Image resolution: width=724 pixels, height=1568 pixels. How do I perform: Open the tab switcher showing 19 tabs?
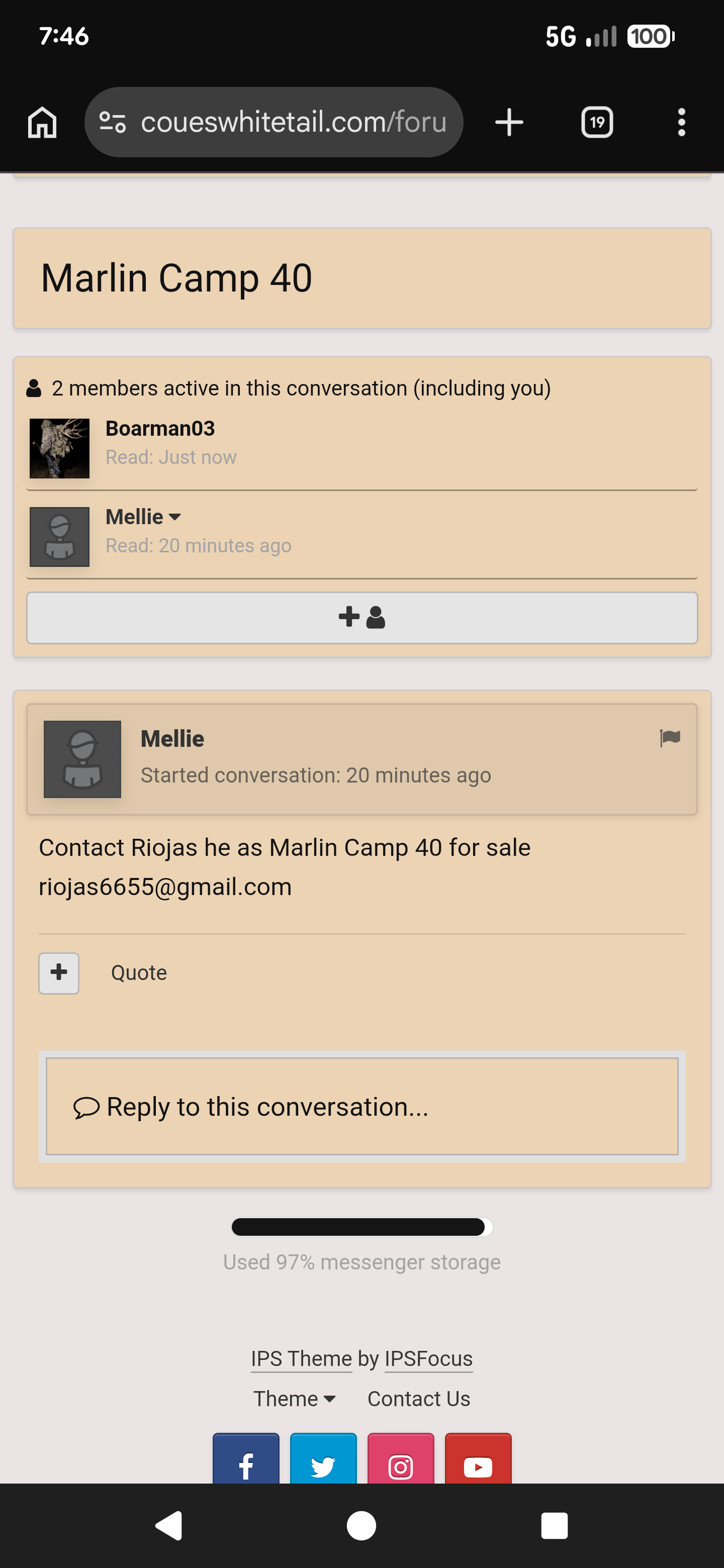[x=597, y=122]
